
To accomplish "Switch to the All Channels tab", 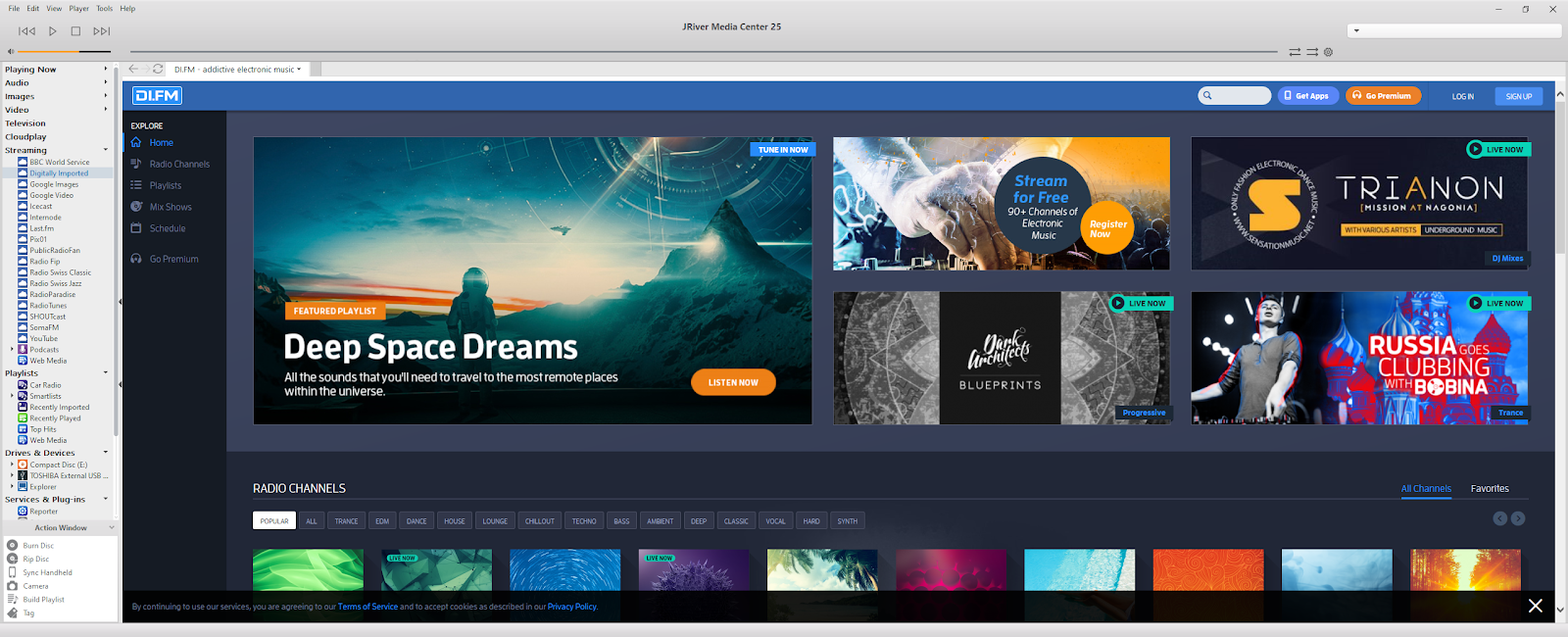I will point(1426,488).
